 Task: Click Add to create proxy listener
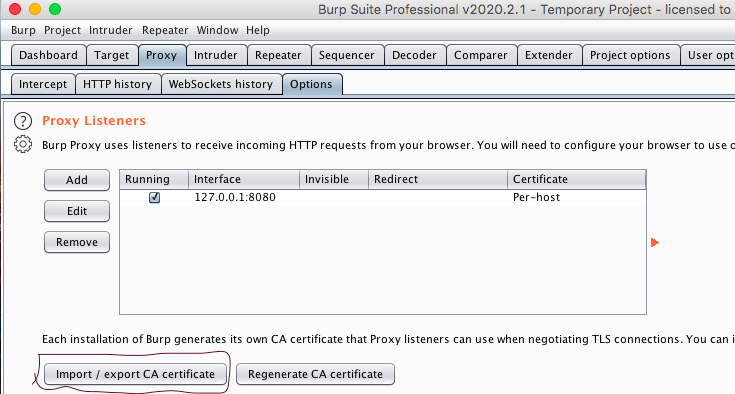(x=77, y=180)
